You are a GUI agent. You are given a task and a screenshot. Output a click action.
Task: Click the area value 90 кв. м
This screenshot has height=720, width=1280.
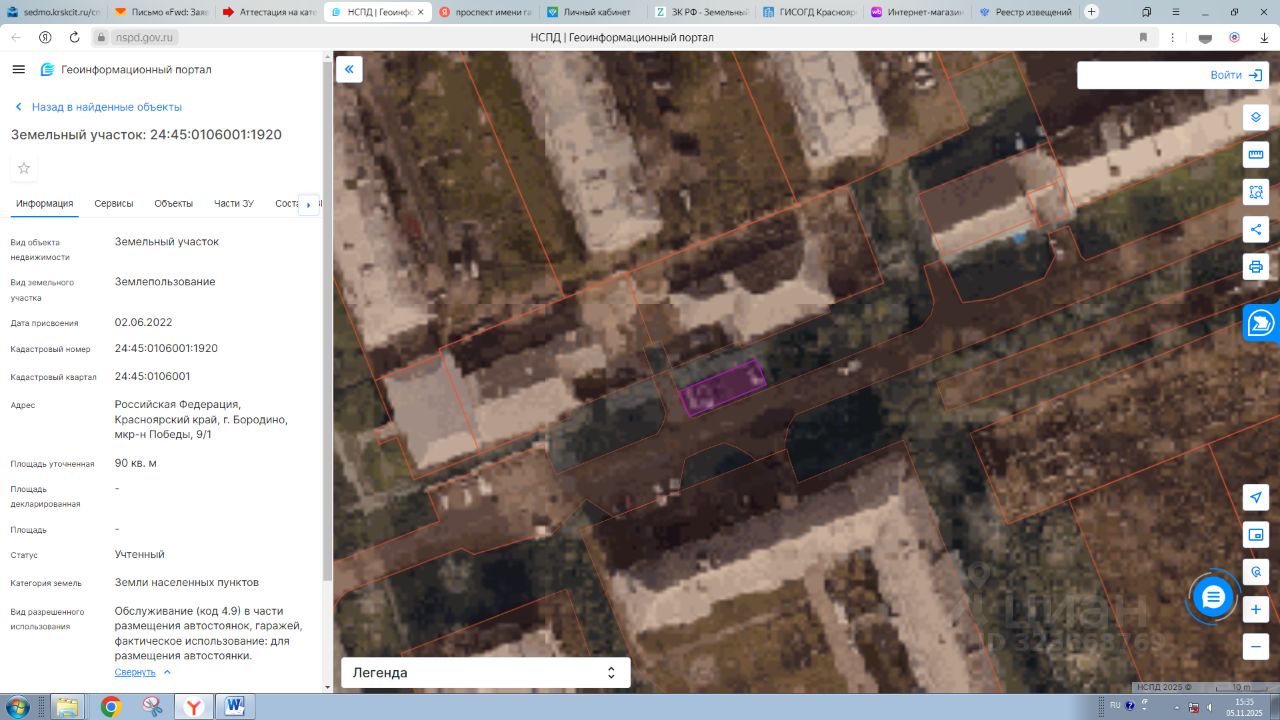coord(136,463)
